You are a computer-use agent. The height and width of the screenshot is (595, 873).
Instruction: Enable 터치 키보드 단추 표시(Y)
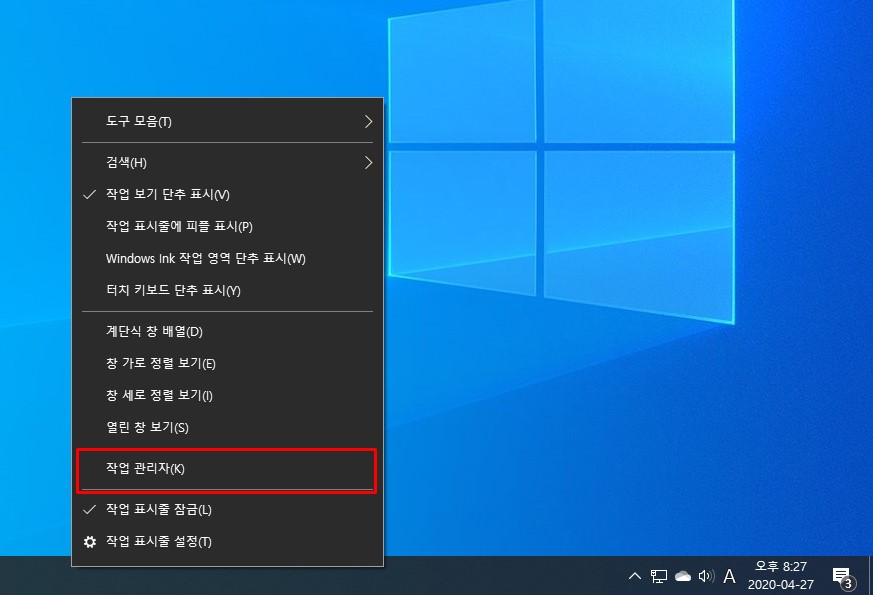[227, 290]
